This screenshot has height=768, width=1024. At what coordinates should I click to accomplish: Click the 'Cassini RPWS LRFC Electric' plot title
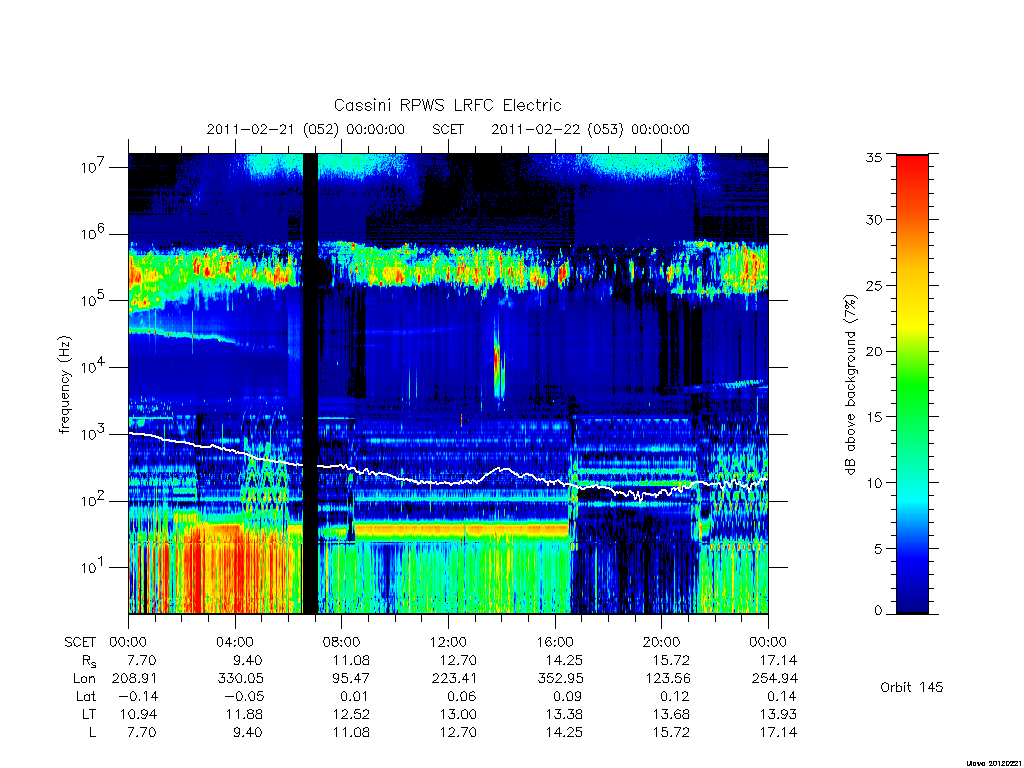click(x=447, y=105)
